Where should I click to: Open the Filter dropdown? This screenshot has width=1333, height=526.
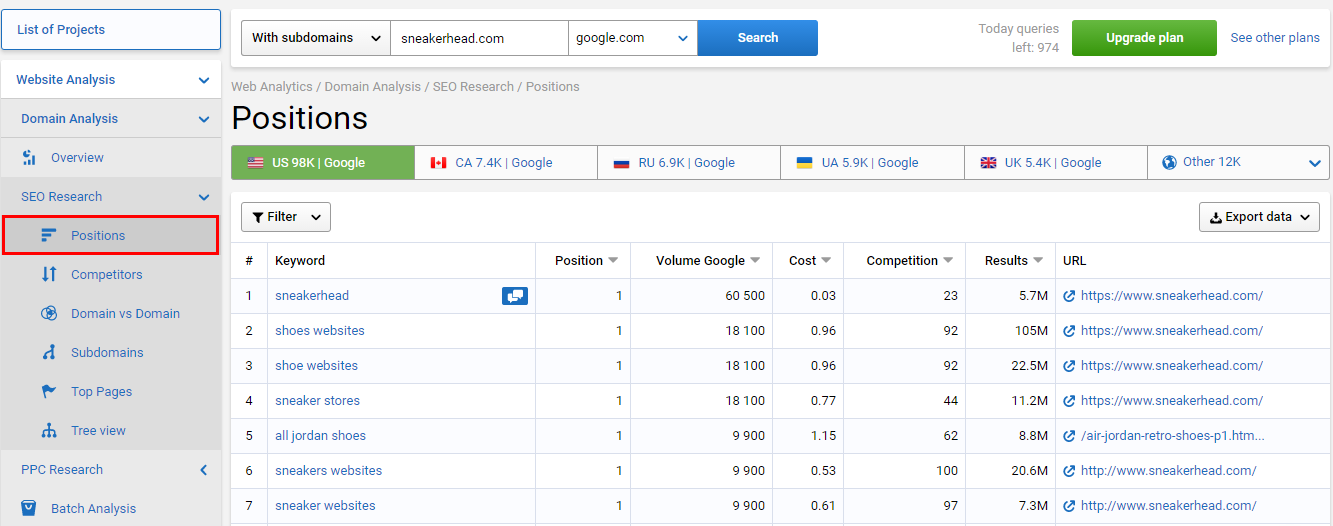[286, 217]
